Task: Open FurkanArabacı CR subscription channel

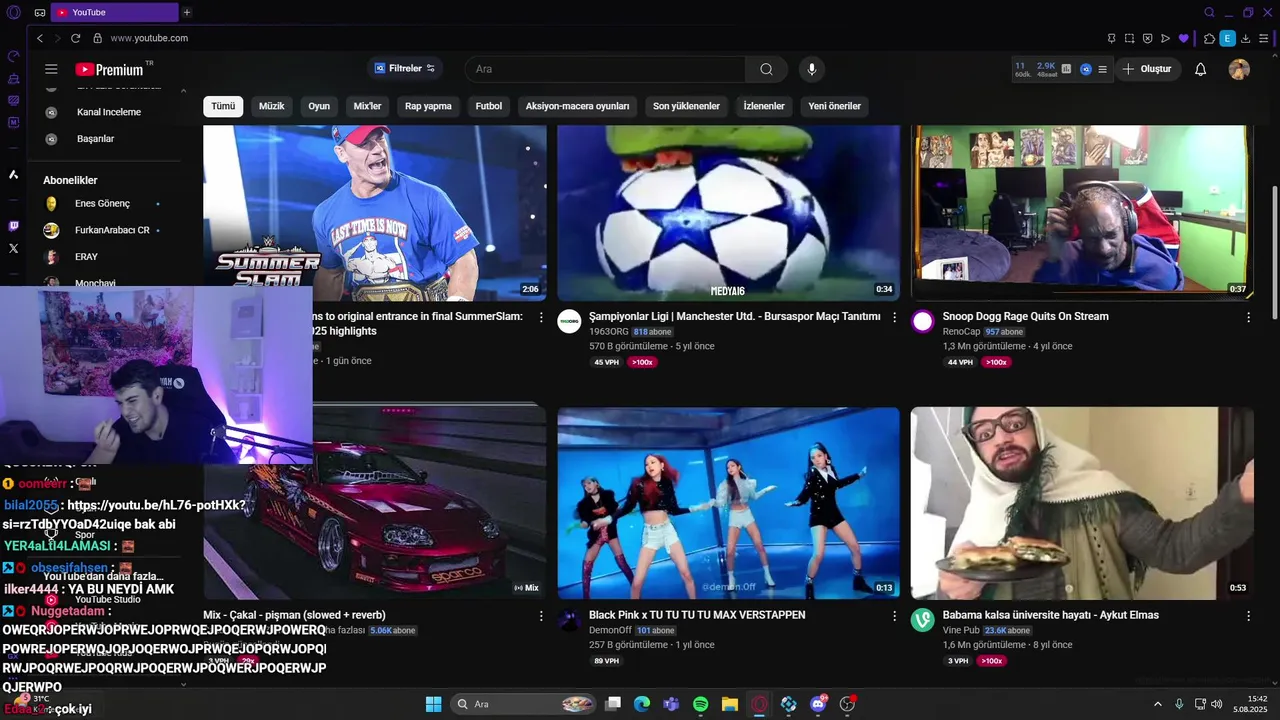Action: 112,230
